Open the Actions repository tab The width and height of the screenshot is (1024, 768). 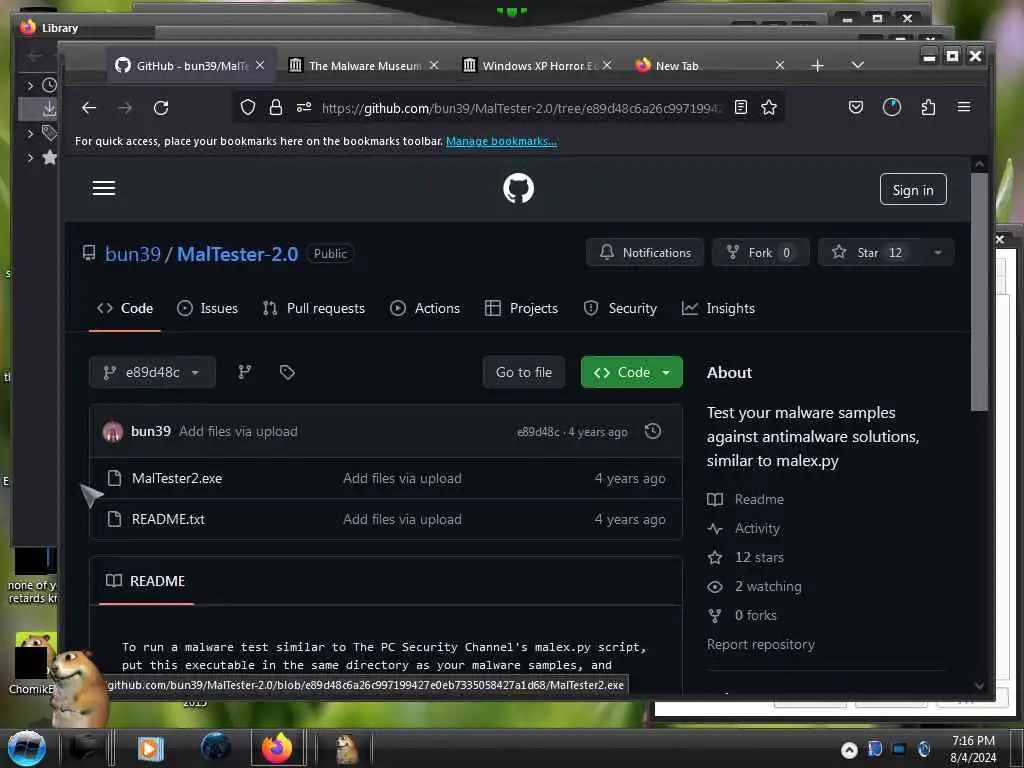pyautogui.click(x=424, y=308)
